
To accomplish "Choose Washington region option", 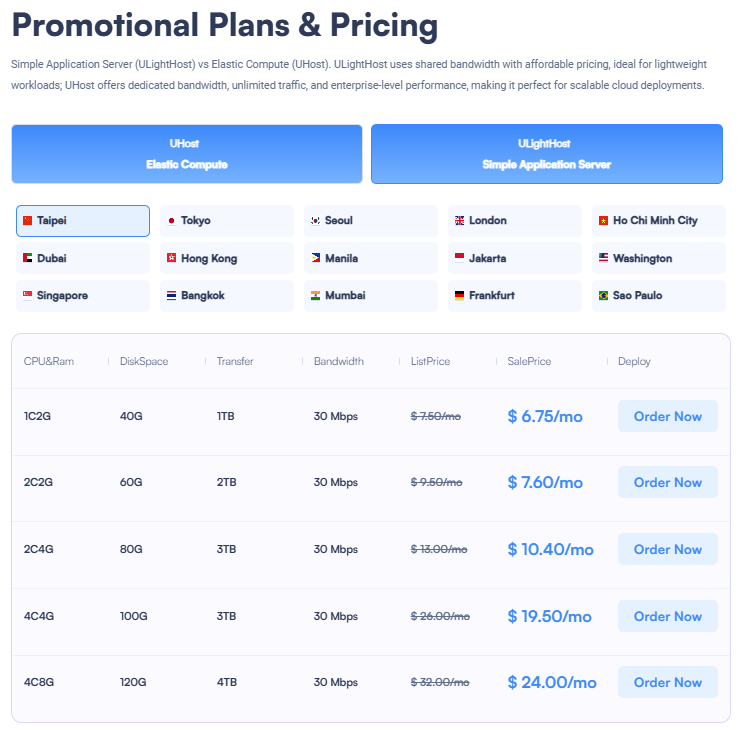I will (x=659, y=258).
